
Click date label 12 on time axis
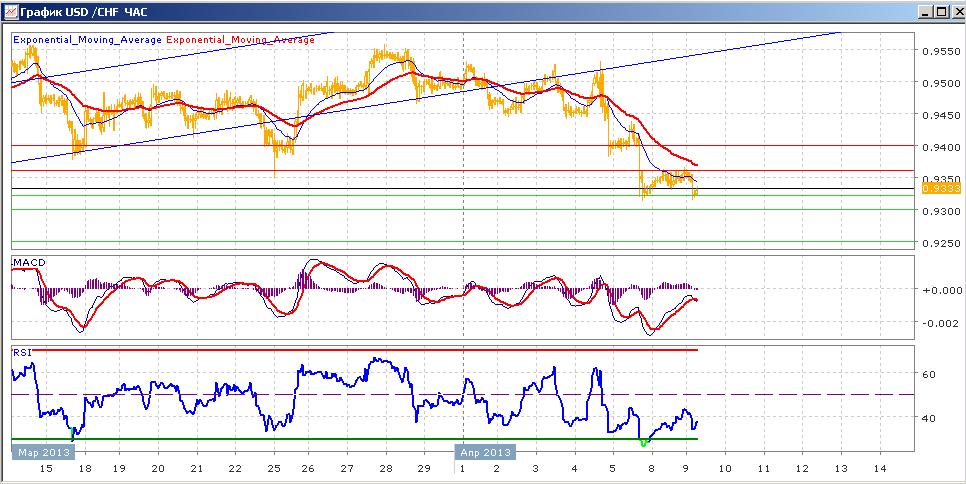coord(802,469)
